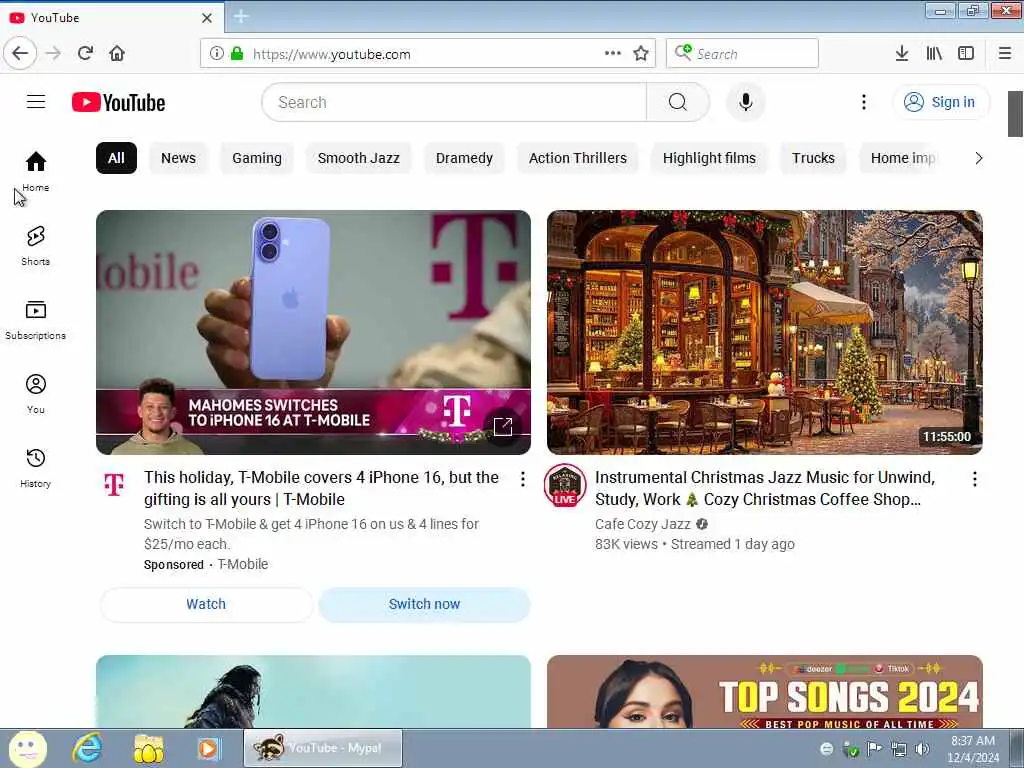The height and width of the screenshot is (768, 1024).
Task: Select the Trucks chip
Action: (x=813, y=158)
